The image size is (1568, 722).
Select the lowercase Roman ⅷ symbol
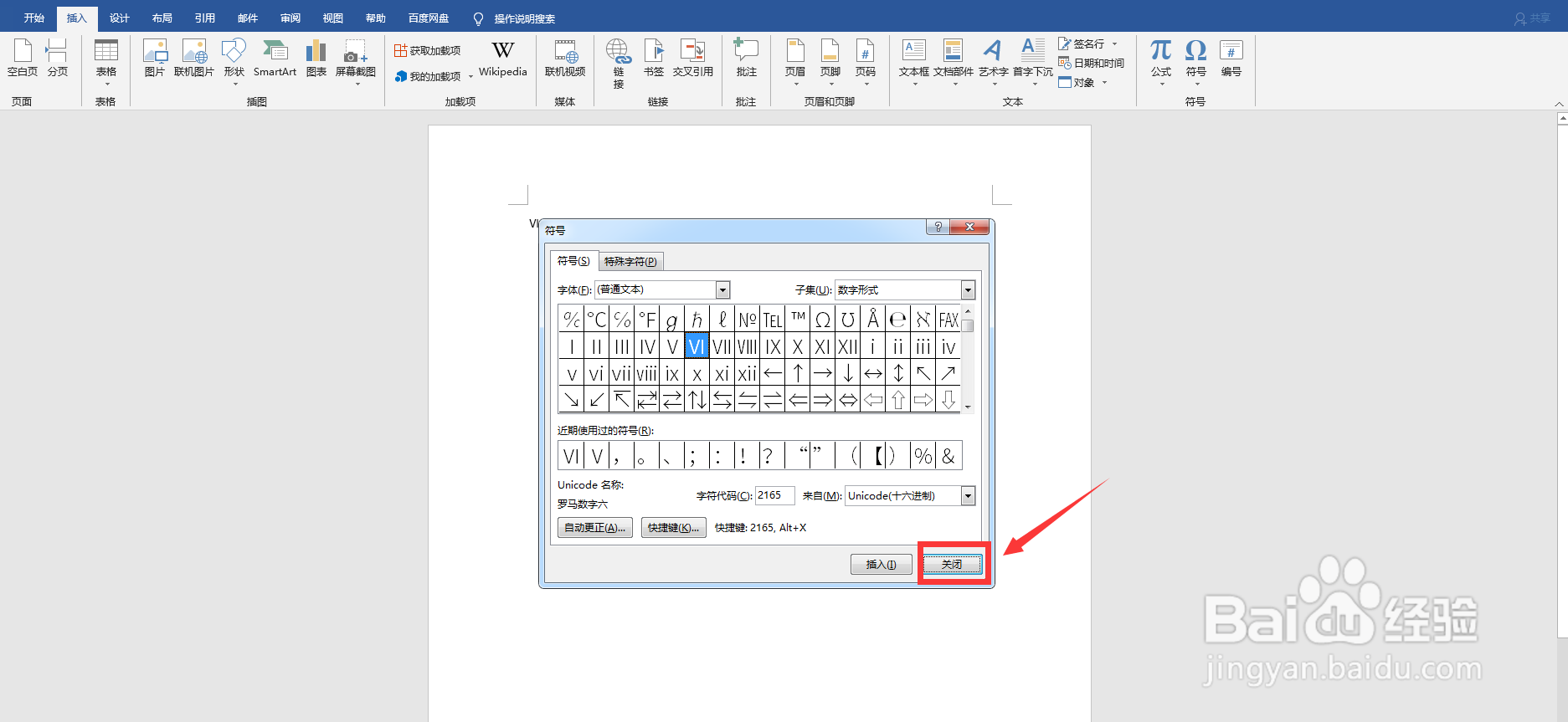[x=647, y=373]
